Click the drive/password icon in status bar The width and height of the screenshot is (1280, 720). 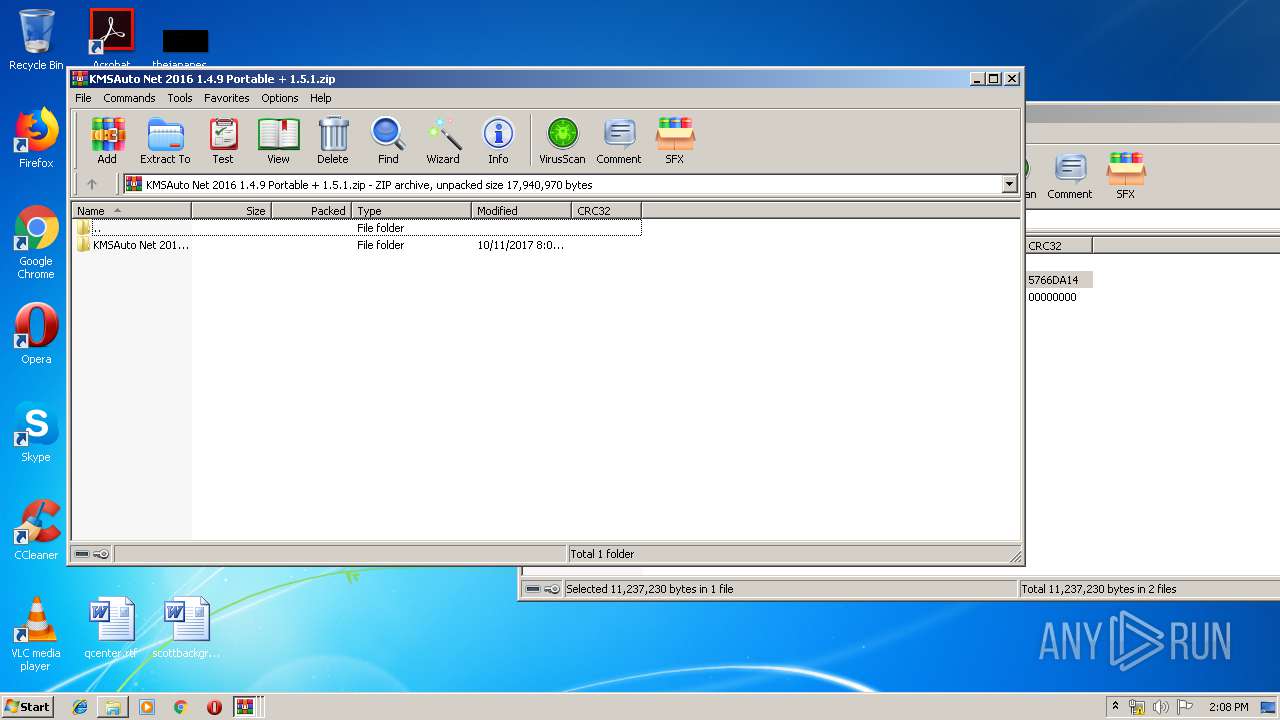click(x=92, y=554)
